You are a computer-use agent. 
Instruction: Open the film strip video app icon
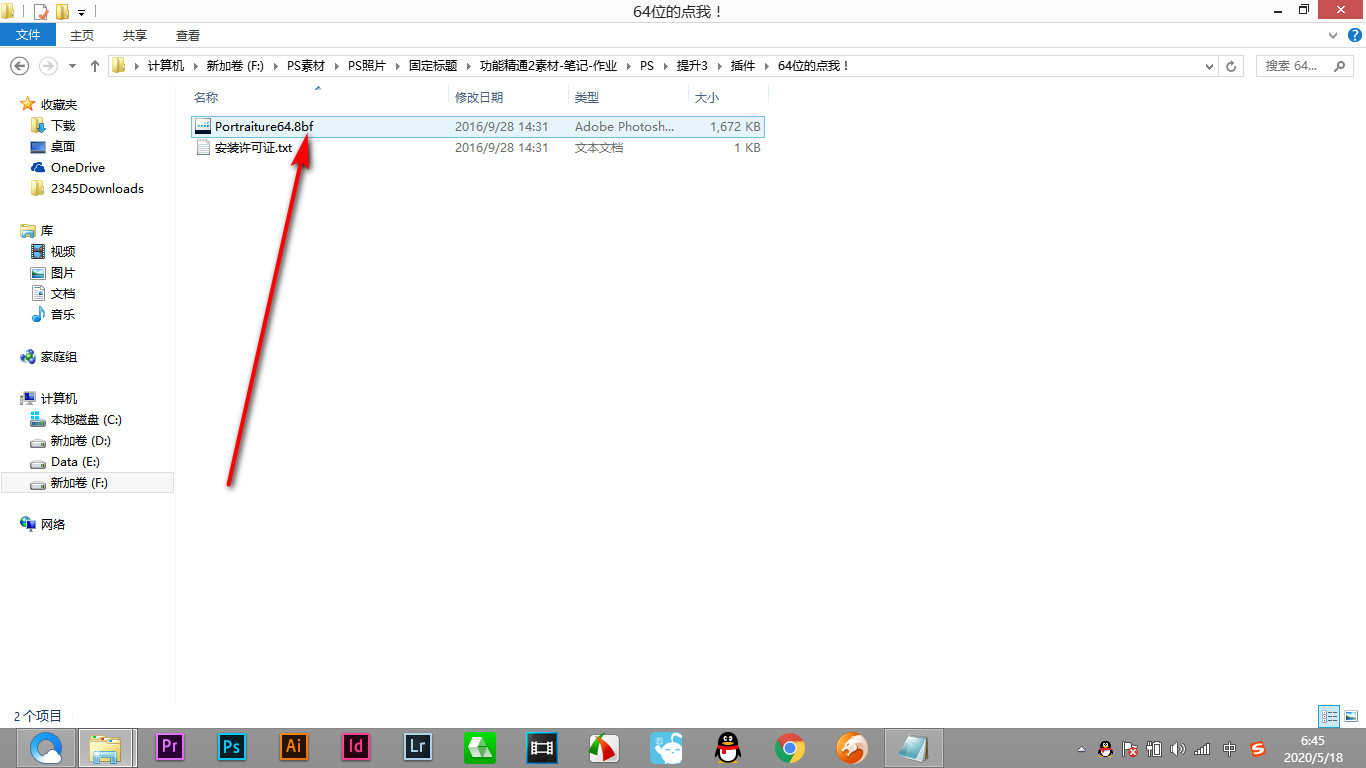click(542, 747)
